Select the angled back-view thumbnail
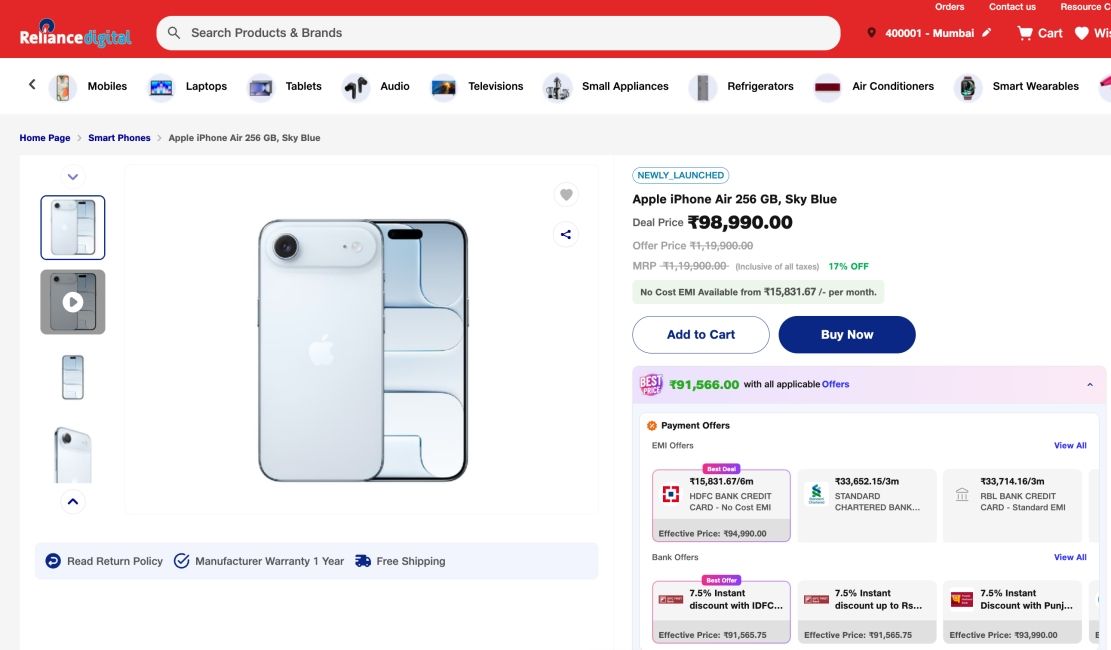Viewport: 1111px width, 650px height. tap(73, 454)
